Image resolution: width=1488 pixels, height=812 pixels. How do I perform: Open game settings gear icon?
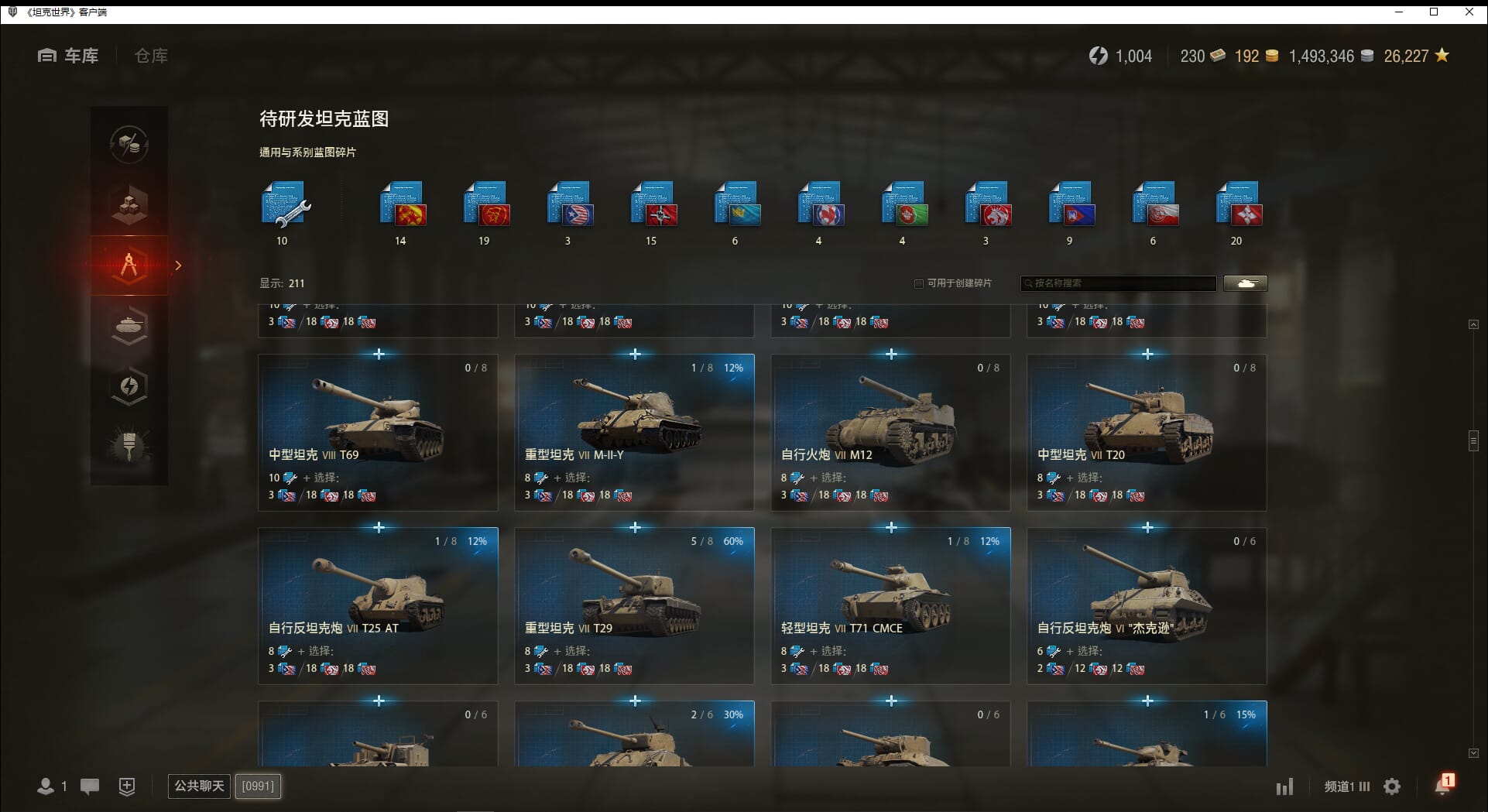click(x=1392, y=786)
